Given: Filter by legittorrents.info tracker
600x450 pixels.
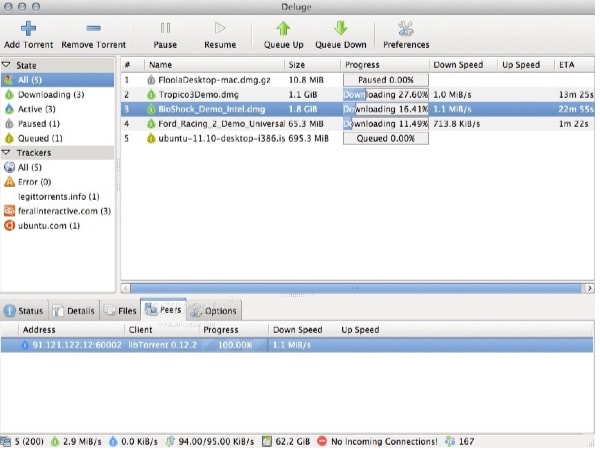Looking at the screenshot, I should [x=59, y=196].
